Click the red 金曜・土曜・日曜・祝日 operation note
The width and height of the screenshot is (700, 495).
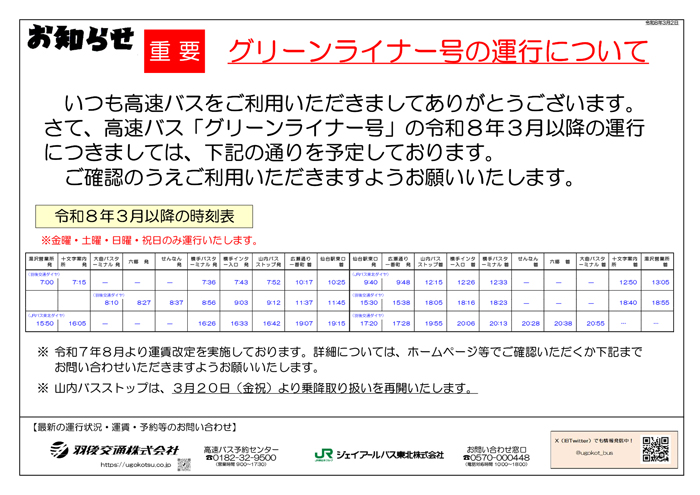pyautogui.click(x=148, y=240)
